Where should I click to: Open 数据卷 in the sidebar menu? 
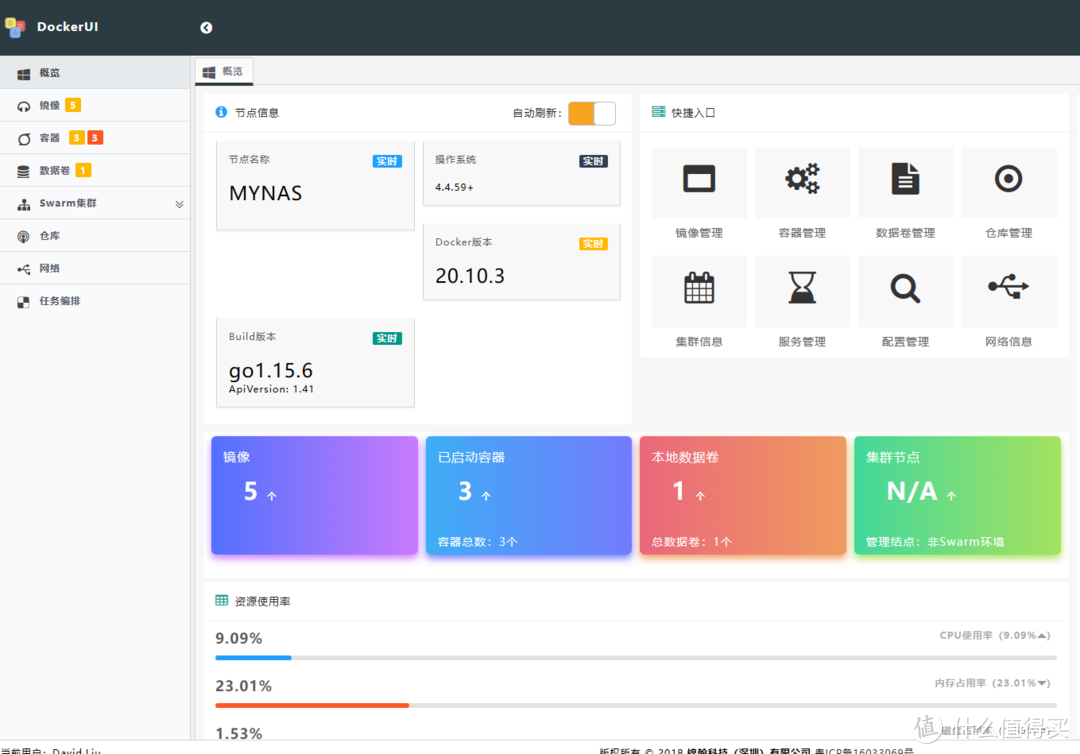(95, 170)
